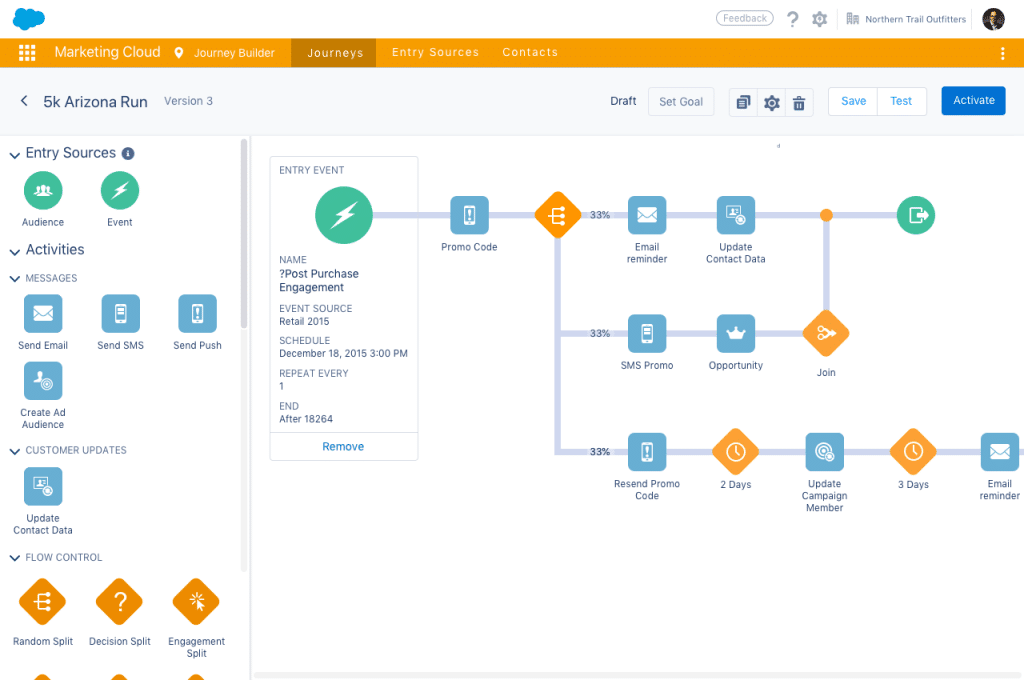Activate the journey
The width and height of the screenshot is (1024, 680).
[973, 101]
